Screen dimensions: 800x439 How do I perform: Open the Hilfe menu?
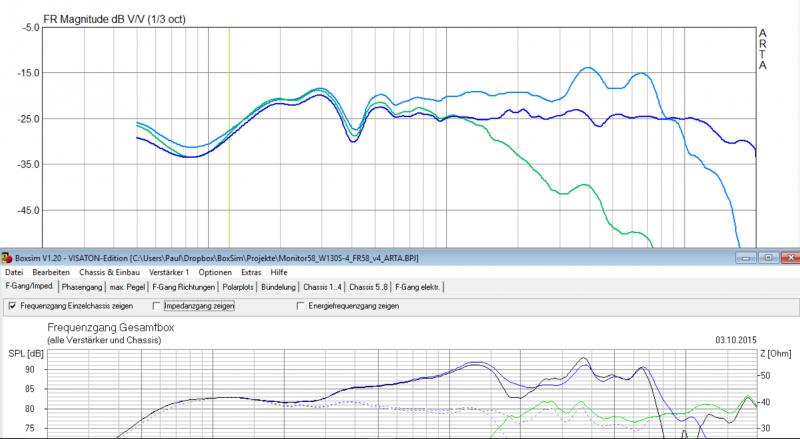tap(279, 273)
